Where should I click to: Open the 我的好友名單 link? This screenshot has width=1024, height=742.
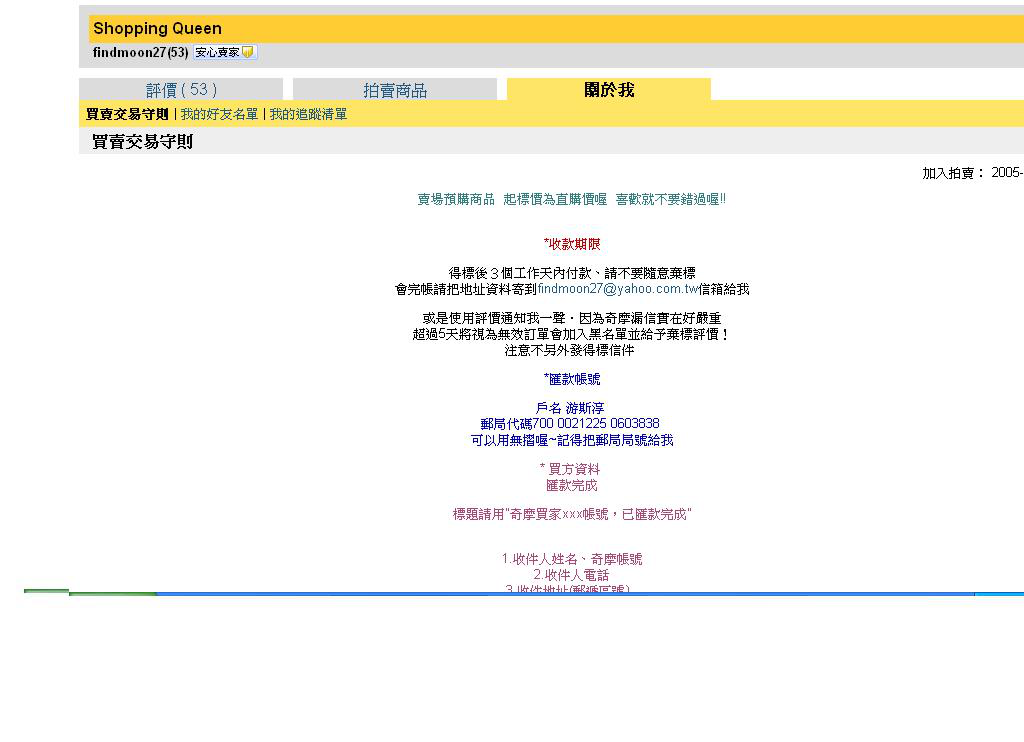[219, 114]
